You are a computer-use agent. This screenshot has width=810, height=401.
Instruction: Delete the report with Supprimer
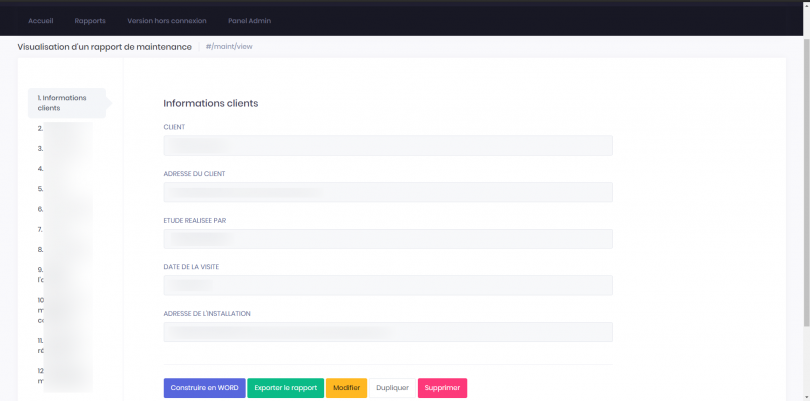click(x=442, y=388)
